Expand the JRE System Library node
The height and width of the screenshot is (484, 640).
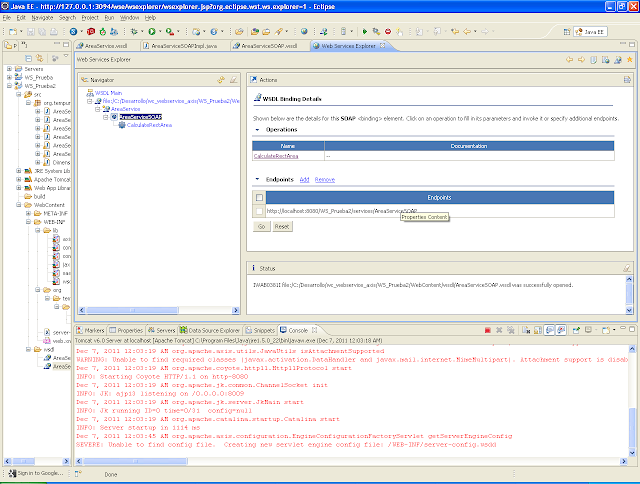pyautogui.click(x=19, y=171)
